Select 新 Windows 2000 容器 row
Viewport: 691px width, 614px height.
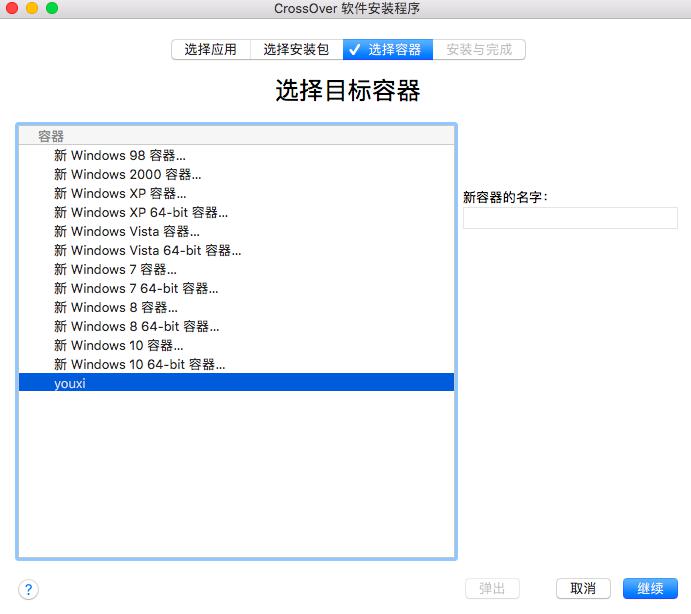click(x=236, y=174)
